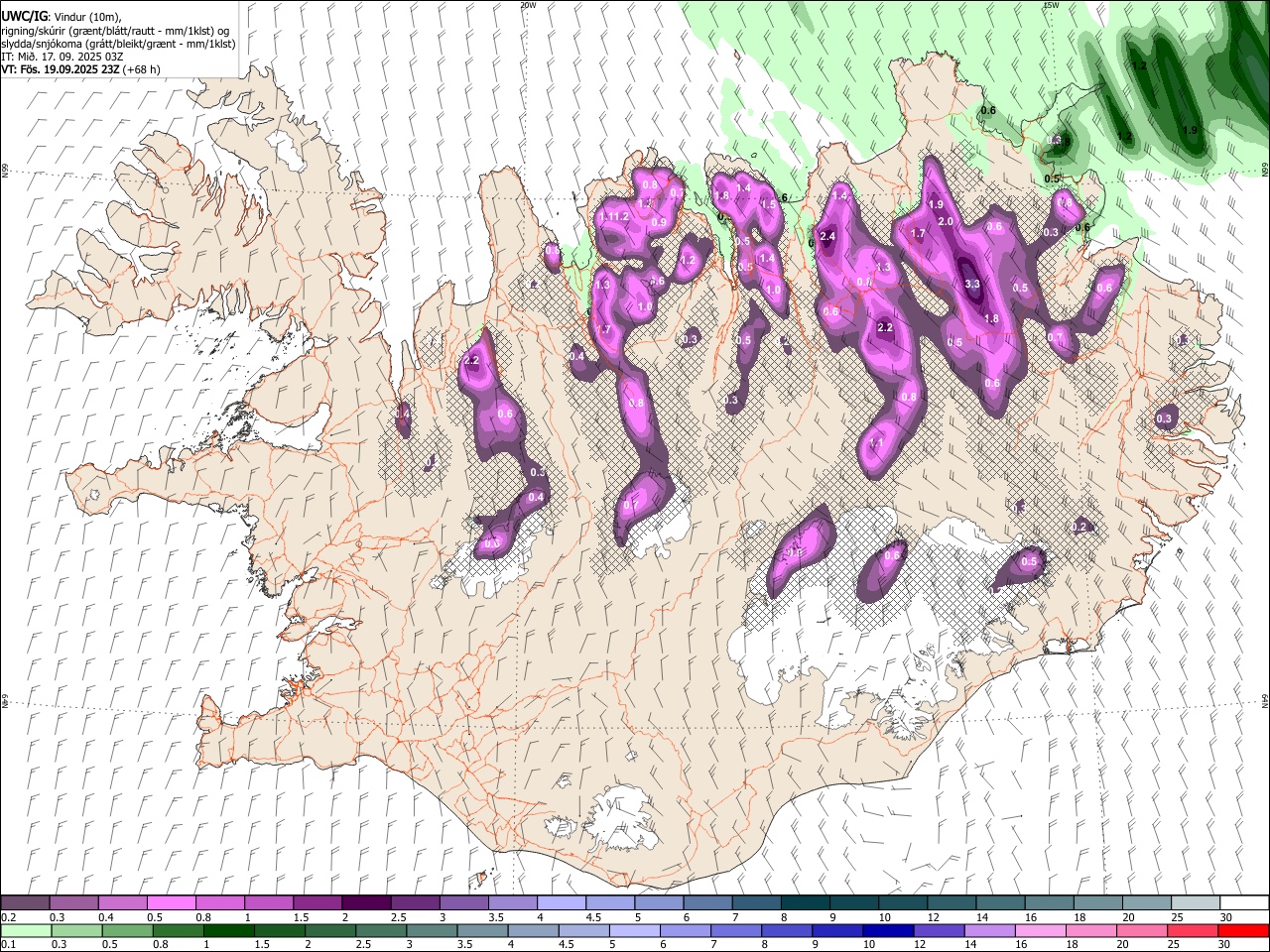This screenshot has height=952, width=1270.
Task: Pick the crimson rain swatch starting at 25
Action: pos(1194,930)
